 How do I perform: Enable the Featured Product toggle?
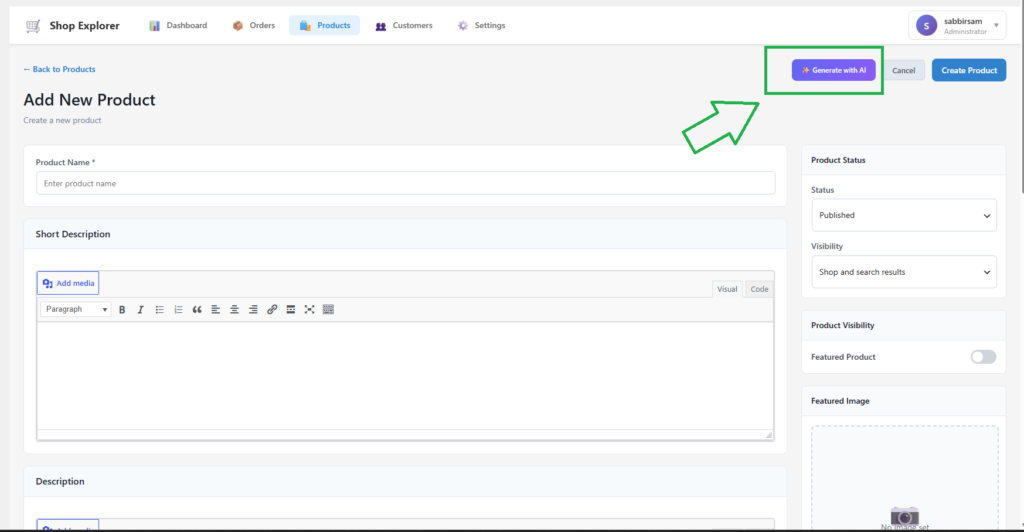tap(983, 357)
